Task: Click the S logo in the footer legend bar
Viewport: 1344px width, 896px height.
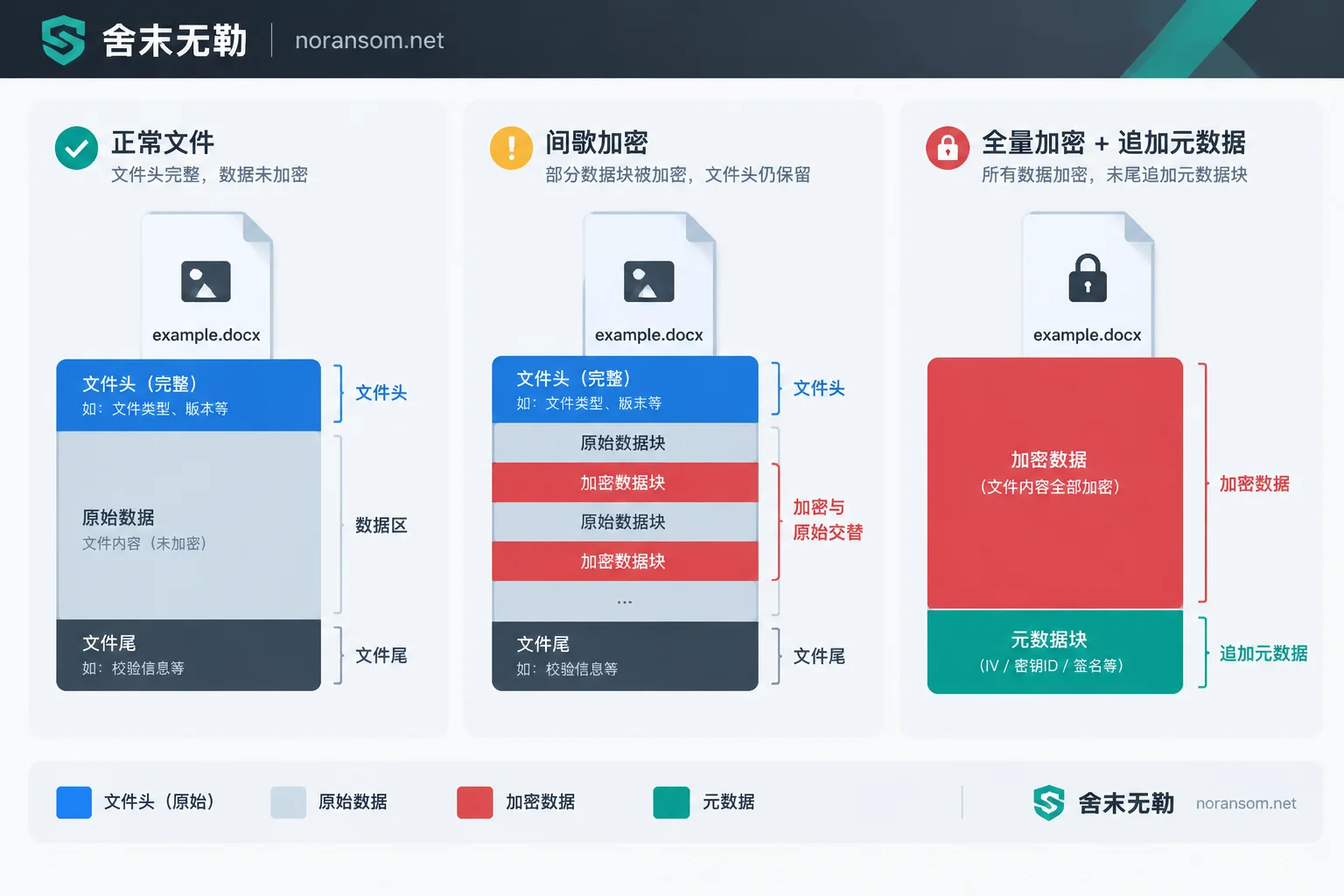Action: (1048, 802)
